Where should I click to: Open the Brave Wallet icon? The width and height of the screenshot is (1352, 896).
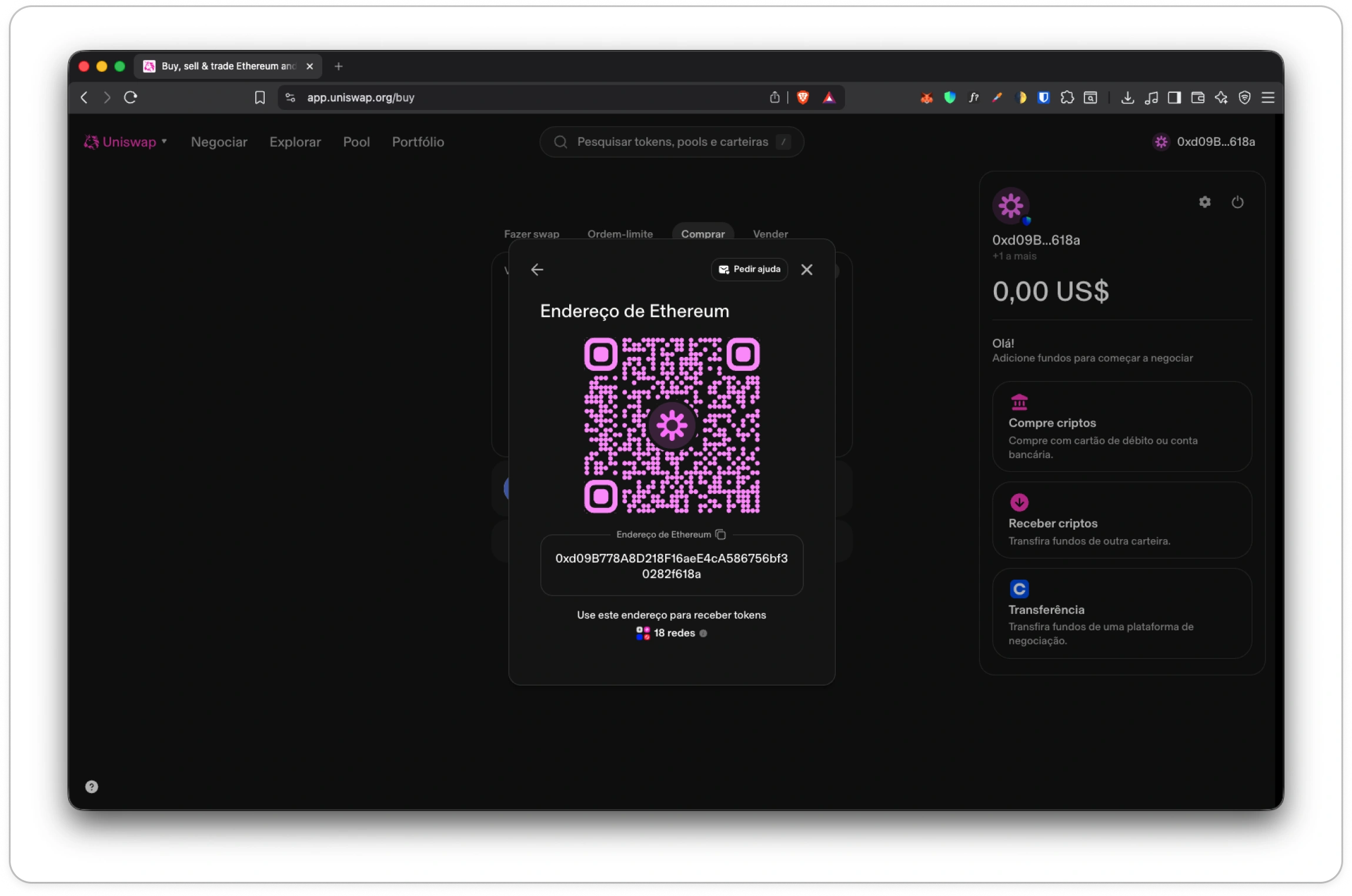(x=1197, y=98)
